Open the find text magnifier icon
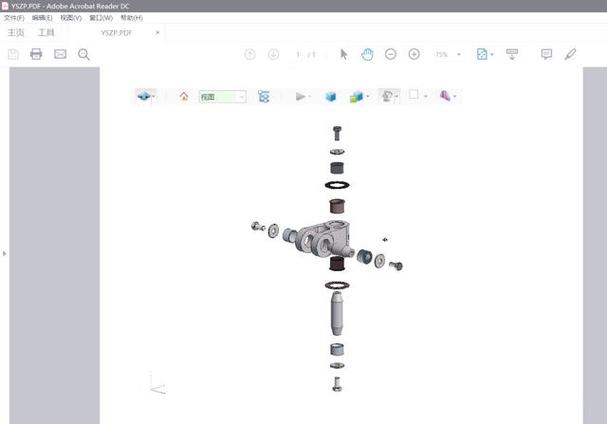 [x=84, y=54]
